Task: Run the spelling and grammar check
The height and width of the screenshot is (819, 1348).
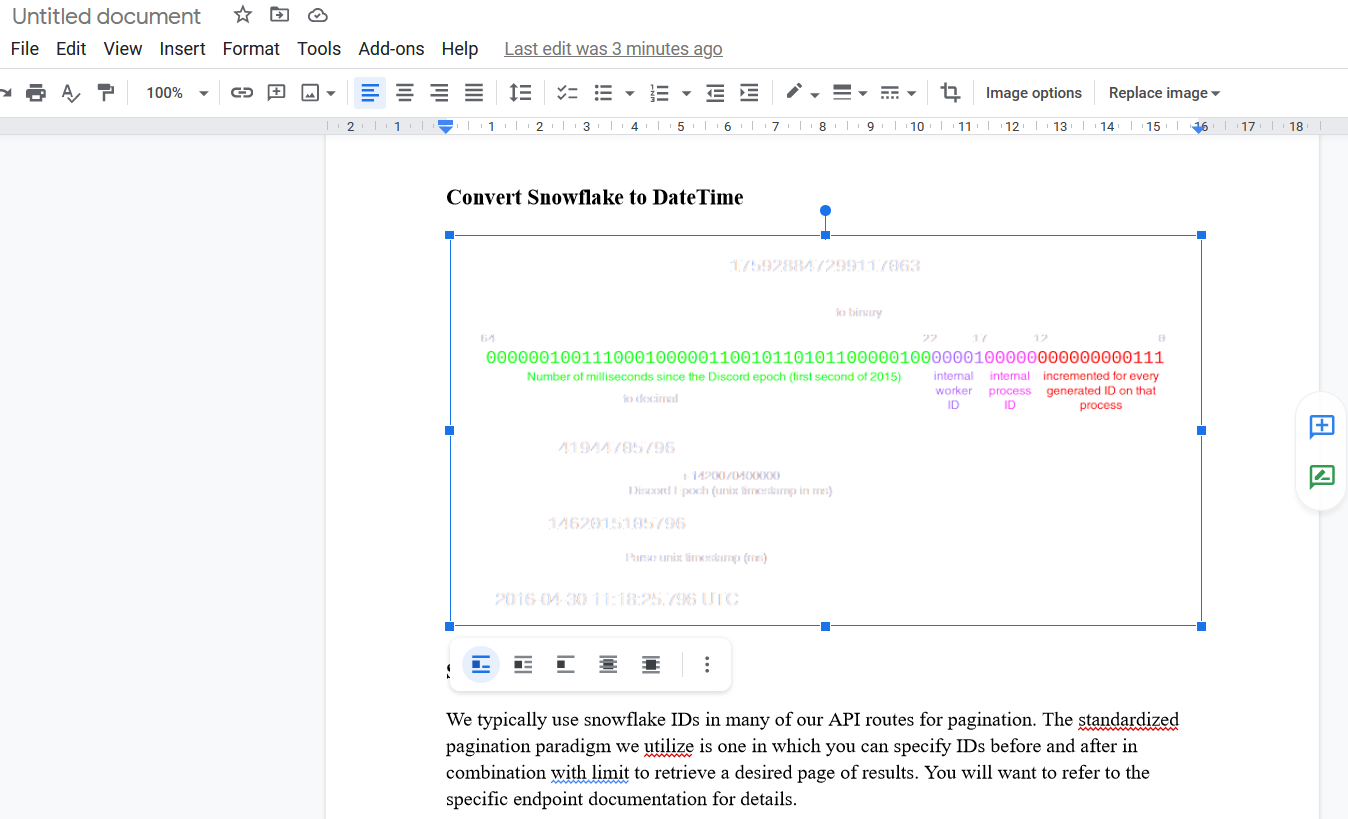Action: [69, 92]
